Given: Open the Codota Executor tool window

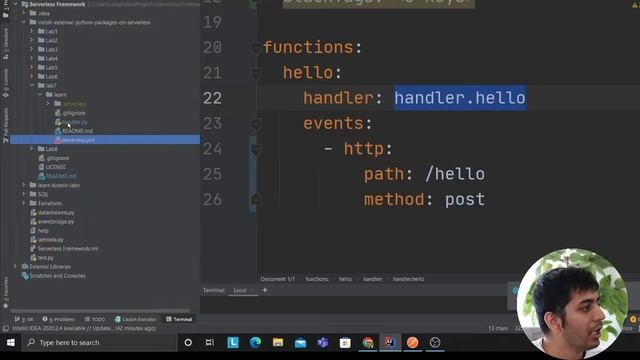Looking at the screenshot, I should 136,319.
